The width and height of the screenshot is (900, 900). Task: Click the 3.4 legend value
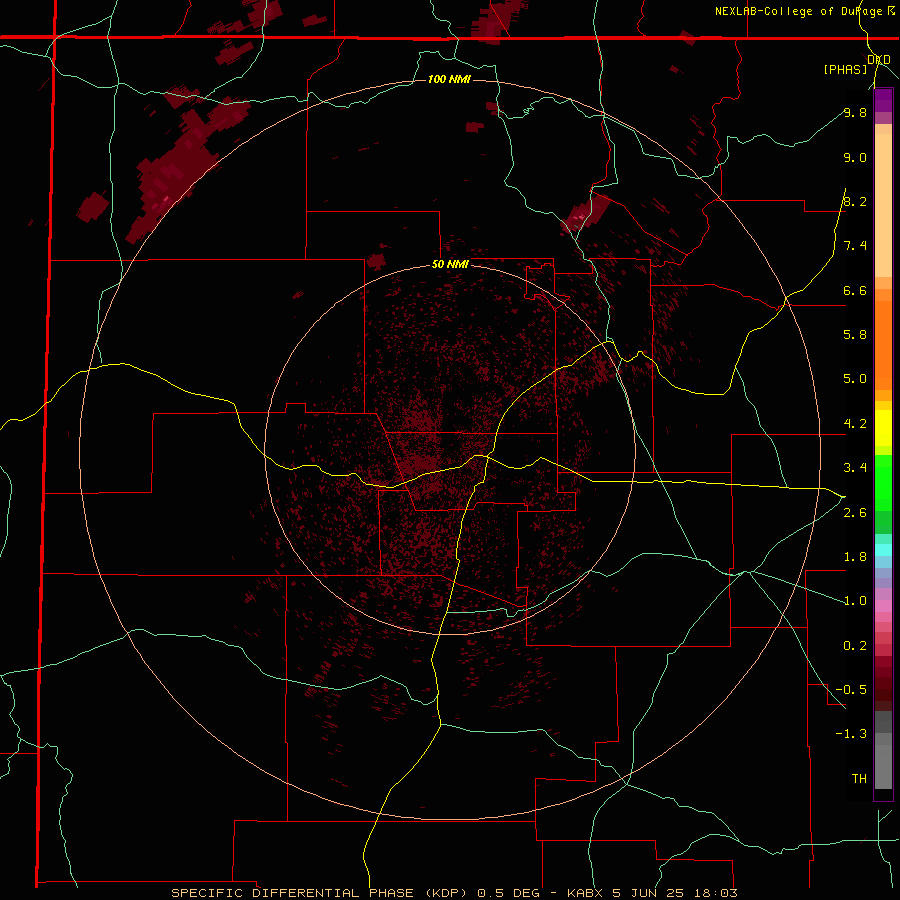[855, 467]
